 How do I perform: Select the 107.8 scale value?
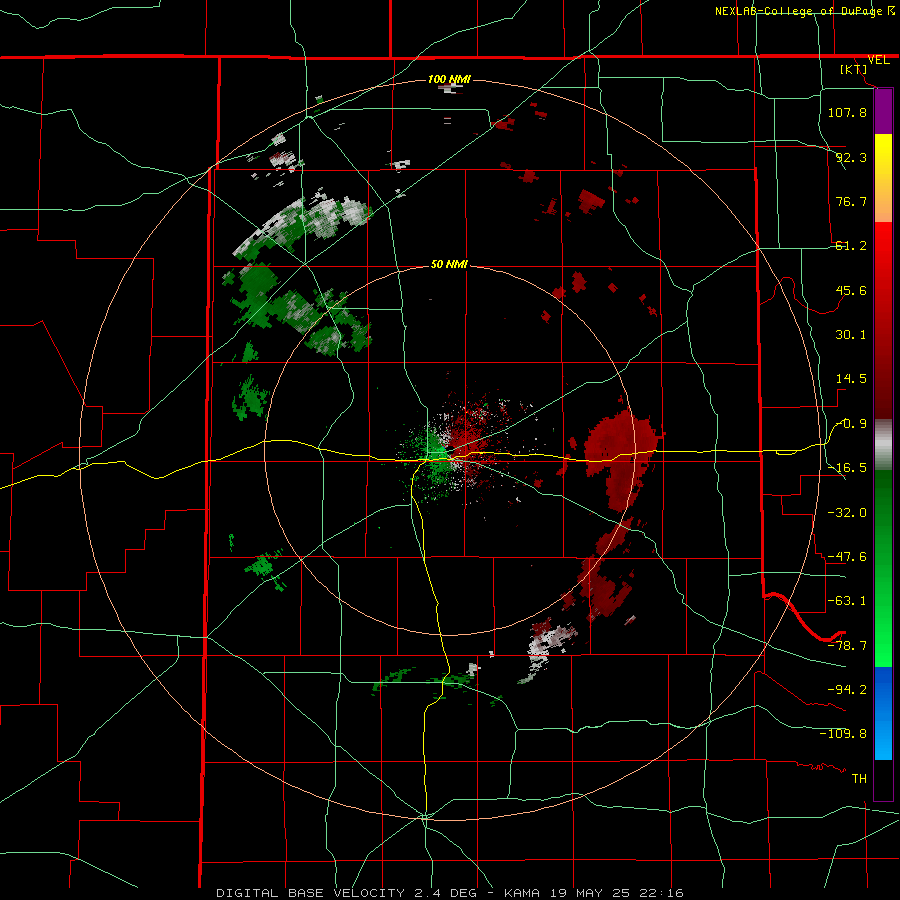point(847,112)
